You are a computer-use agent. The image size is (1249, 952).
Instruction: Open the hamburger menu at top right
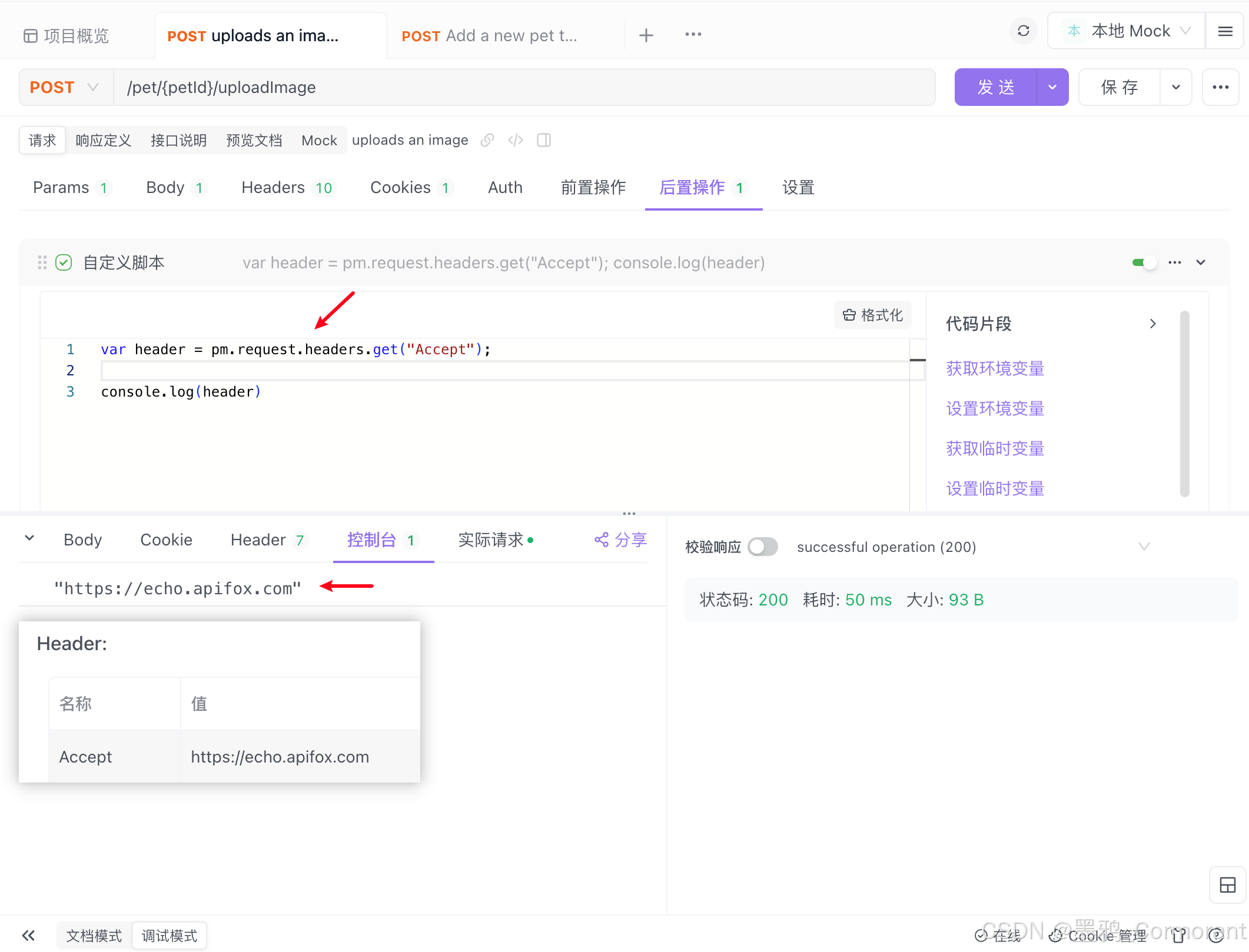click(1225, 31)
